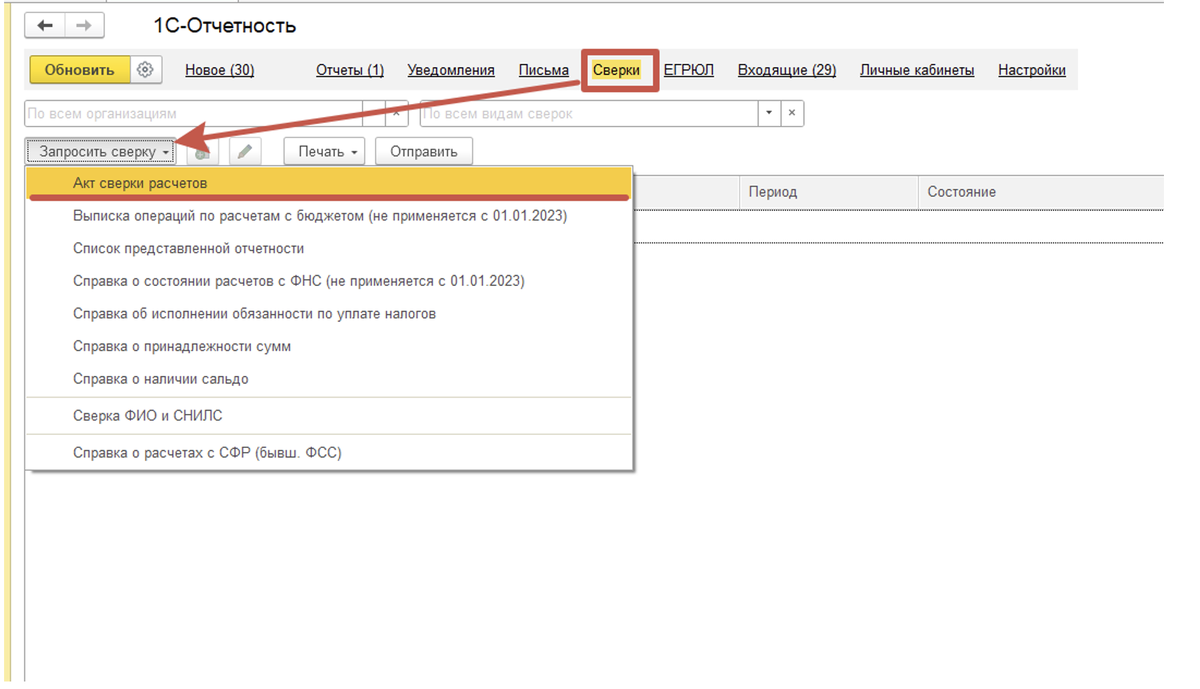Image resolution: width=1200 pixels, height=689 pixels.
Task: Expand the видам сверок dropdown arrow
Action: coord(769,114)
